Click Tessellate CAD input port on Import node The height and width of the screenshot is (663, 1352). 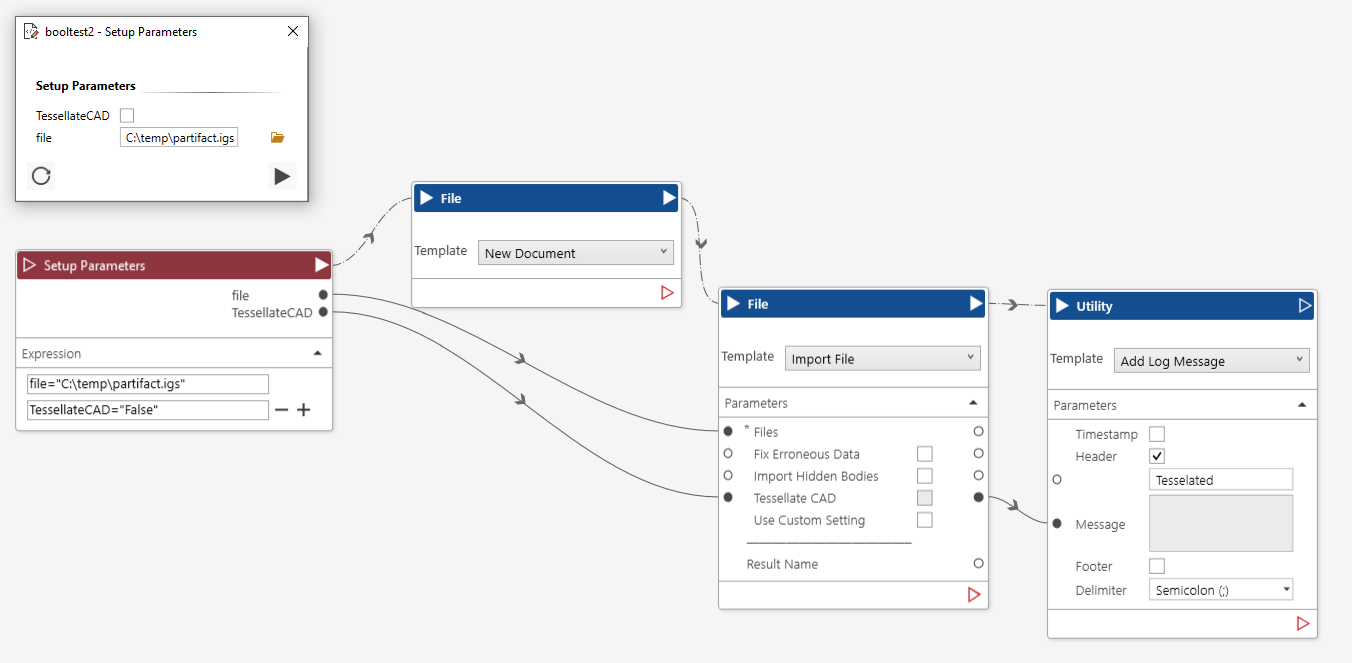(x=728, y=497)
